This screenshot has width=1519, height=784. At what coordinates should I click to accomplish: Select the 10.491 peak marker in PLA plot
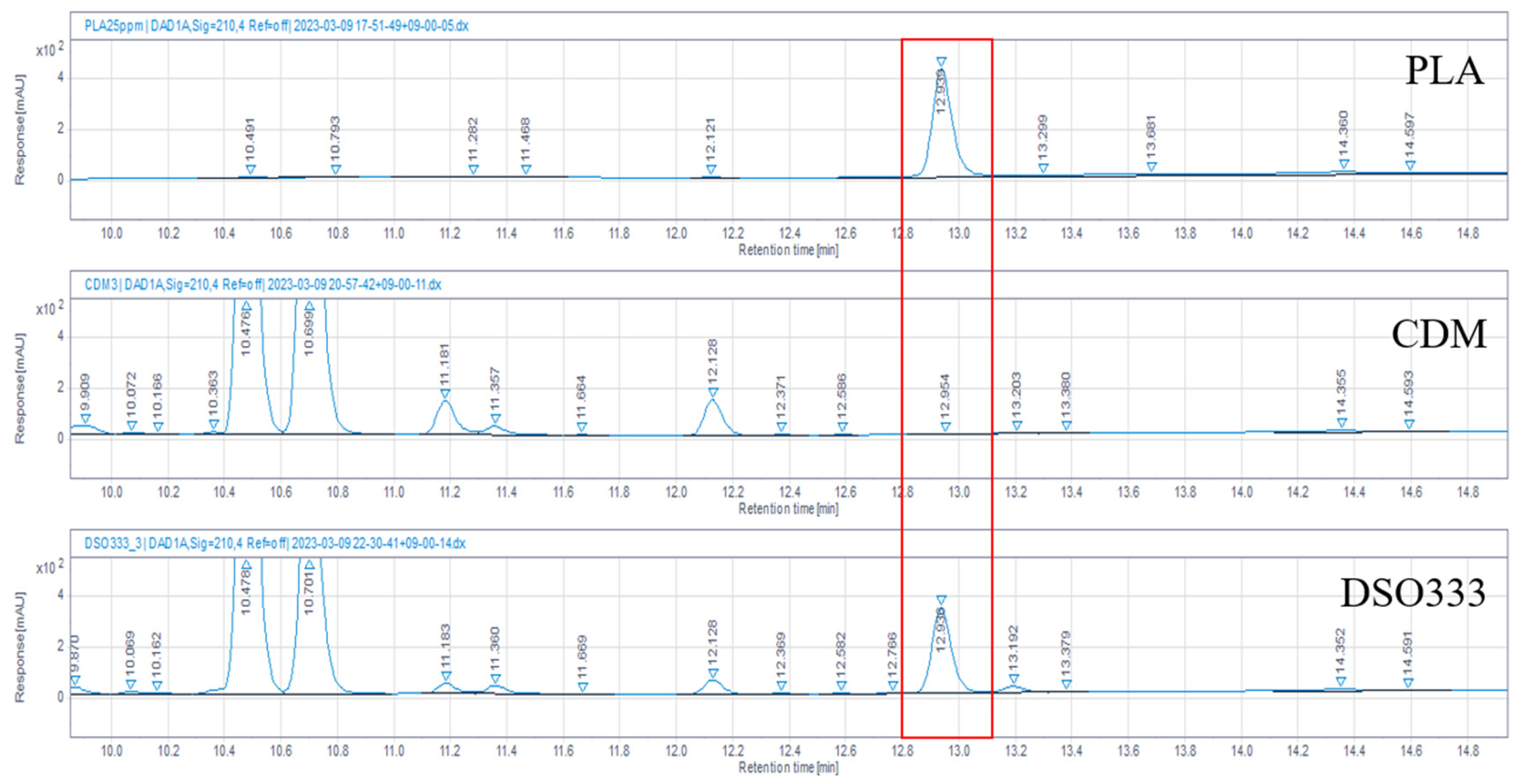pyautogui.click(x=250, y=170)
